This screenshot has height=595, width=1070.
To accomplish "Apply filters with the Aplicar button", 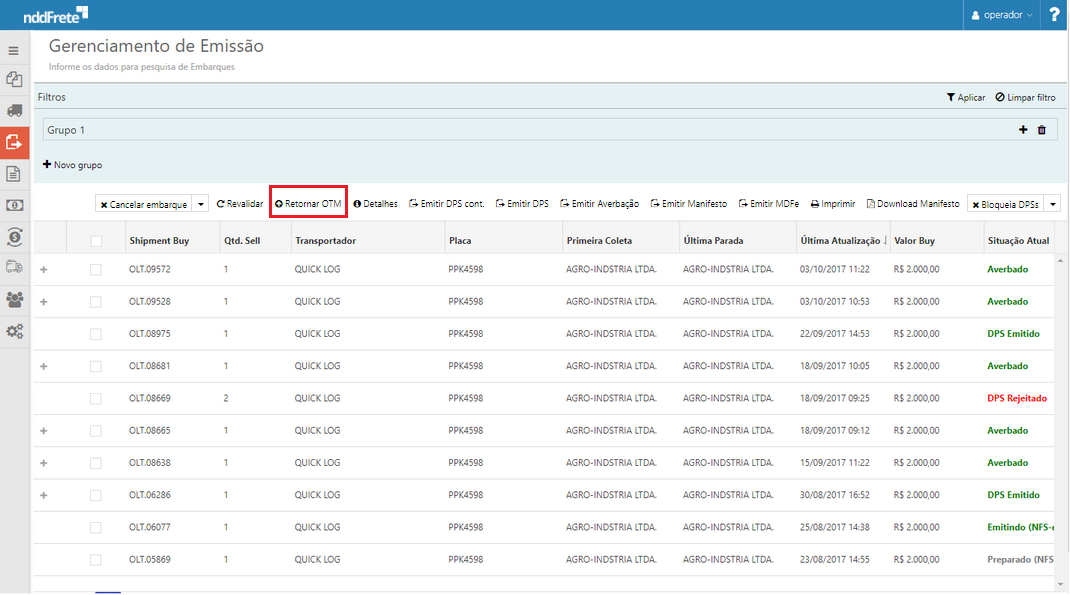I will pos(966,98).
